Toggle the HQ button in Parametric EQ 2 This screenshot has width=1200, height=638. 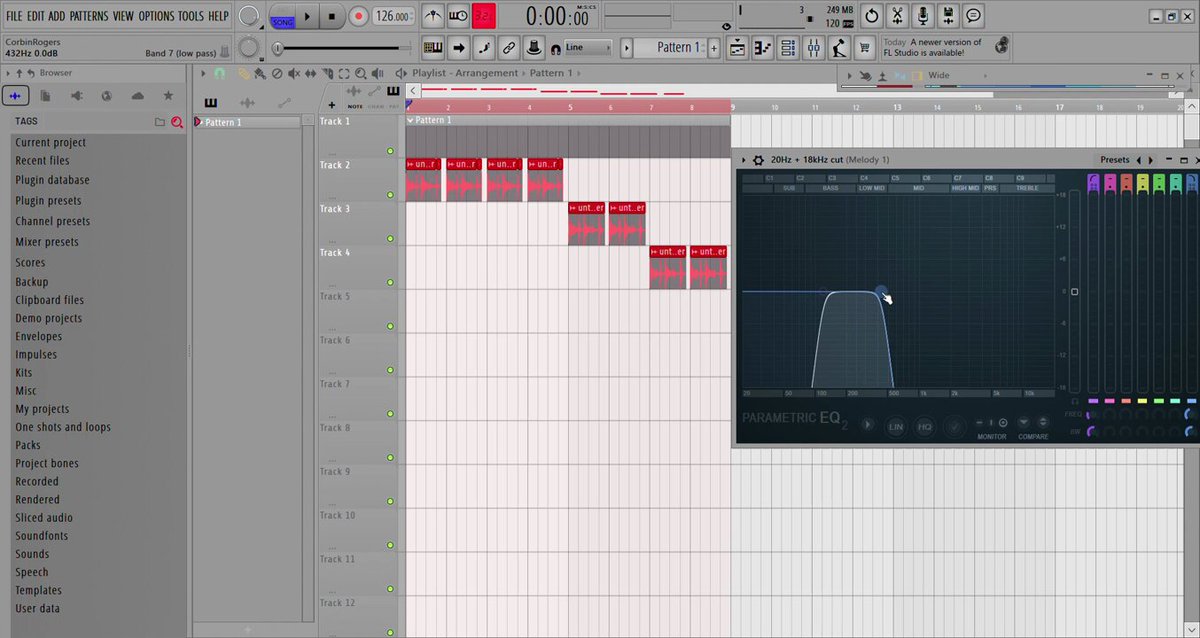pyautogui.click(x=925, y=426)
